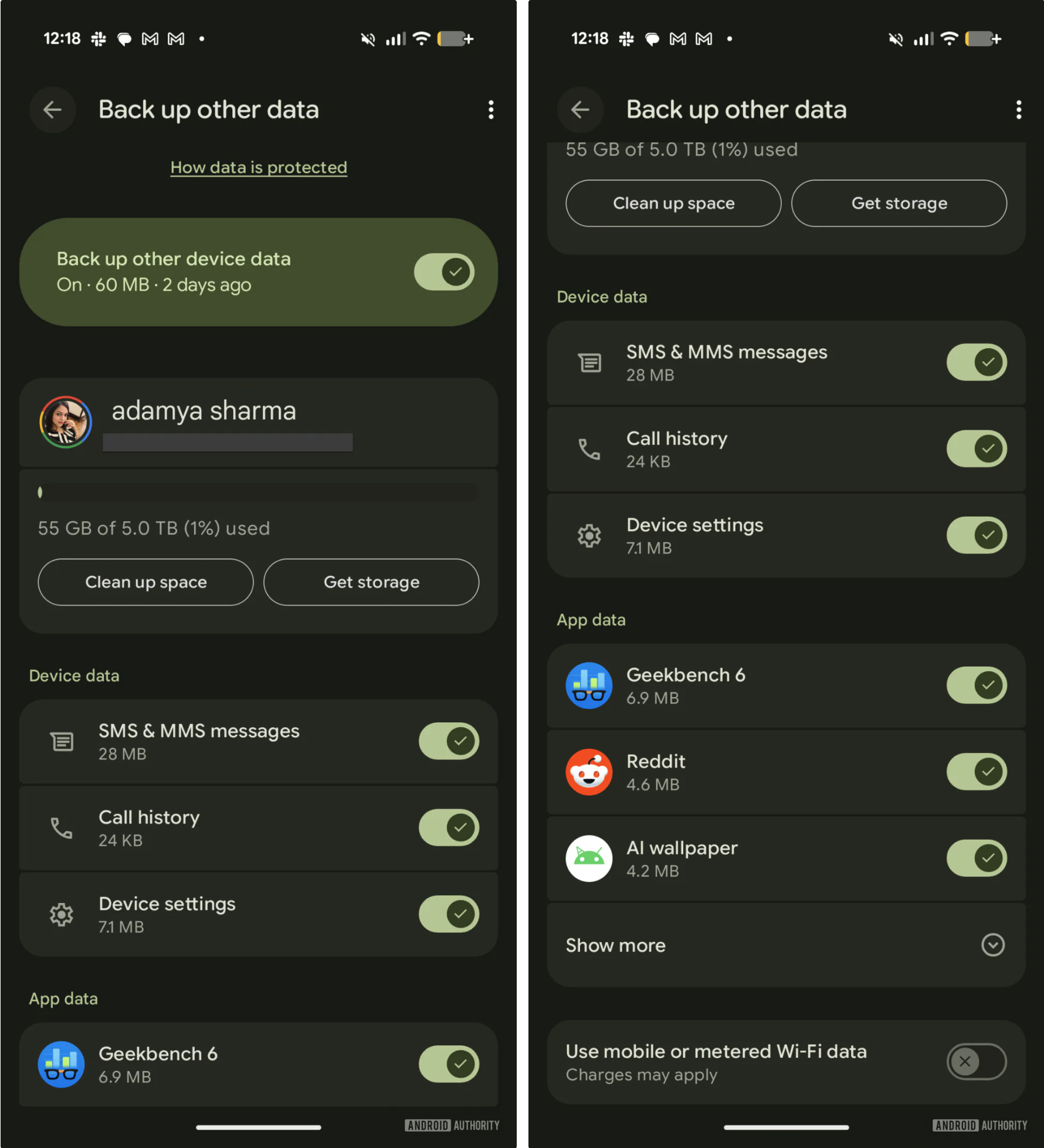Tap Get storage on right screen

pos(899,203)
